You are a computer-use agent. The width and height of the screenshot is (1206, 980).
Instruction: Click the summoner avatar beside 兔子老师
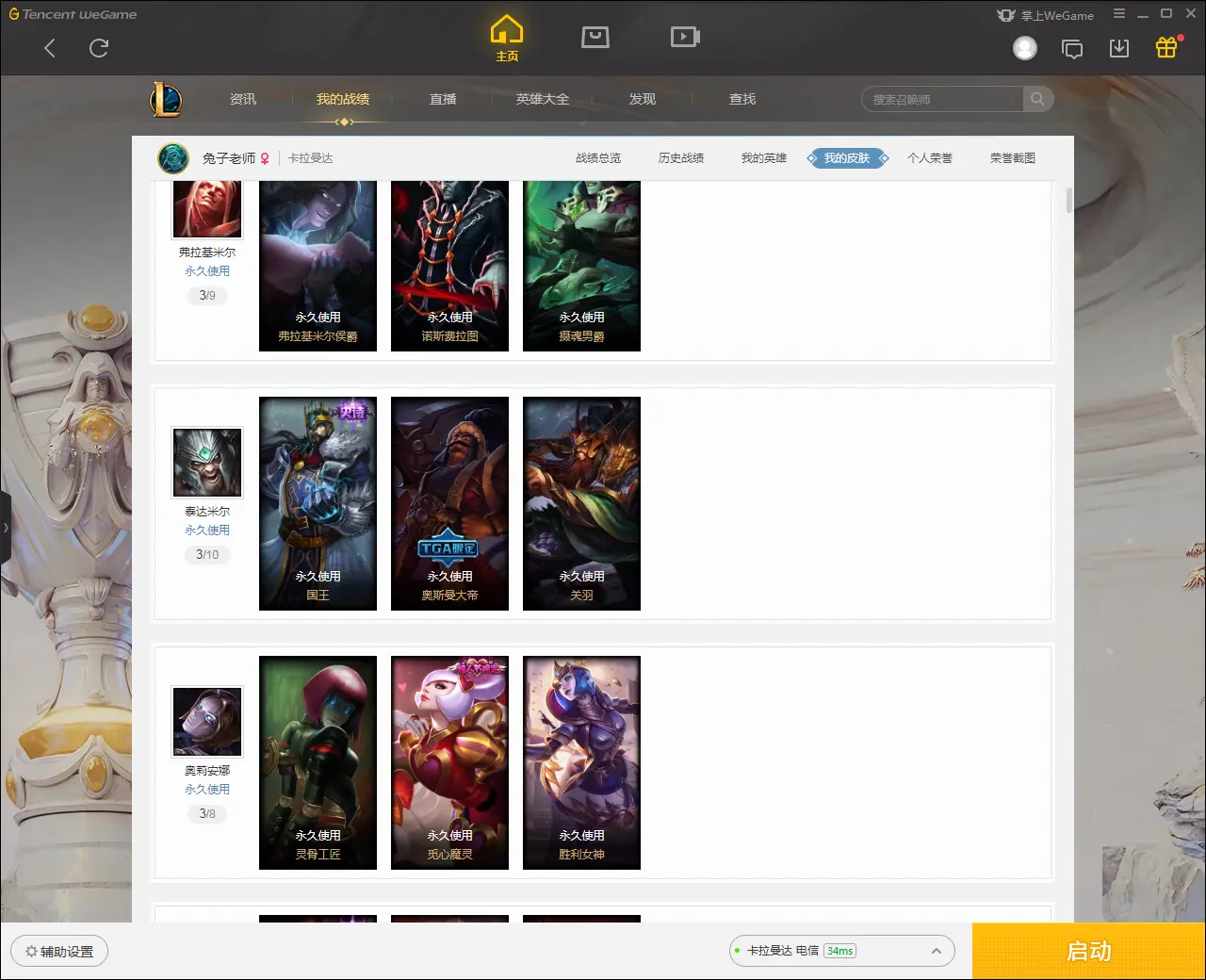173,158
